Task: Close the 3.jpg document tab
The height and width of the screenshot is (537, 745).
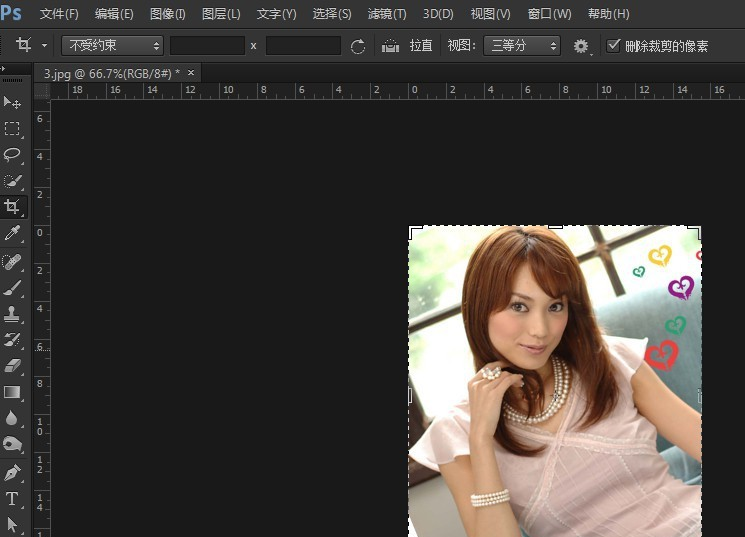Action: [191, 73]
